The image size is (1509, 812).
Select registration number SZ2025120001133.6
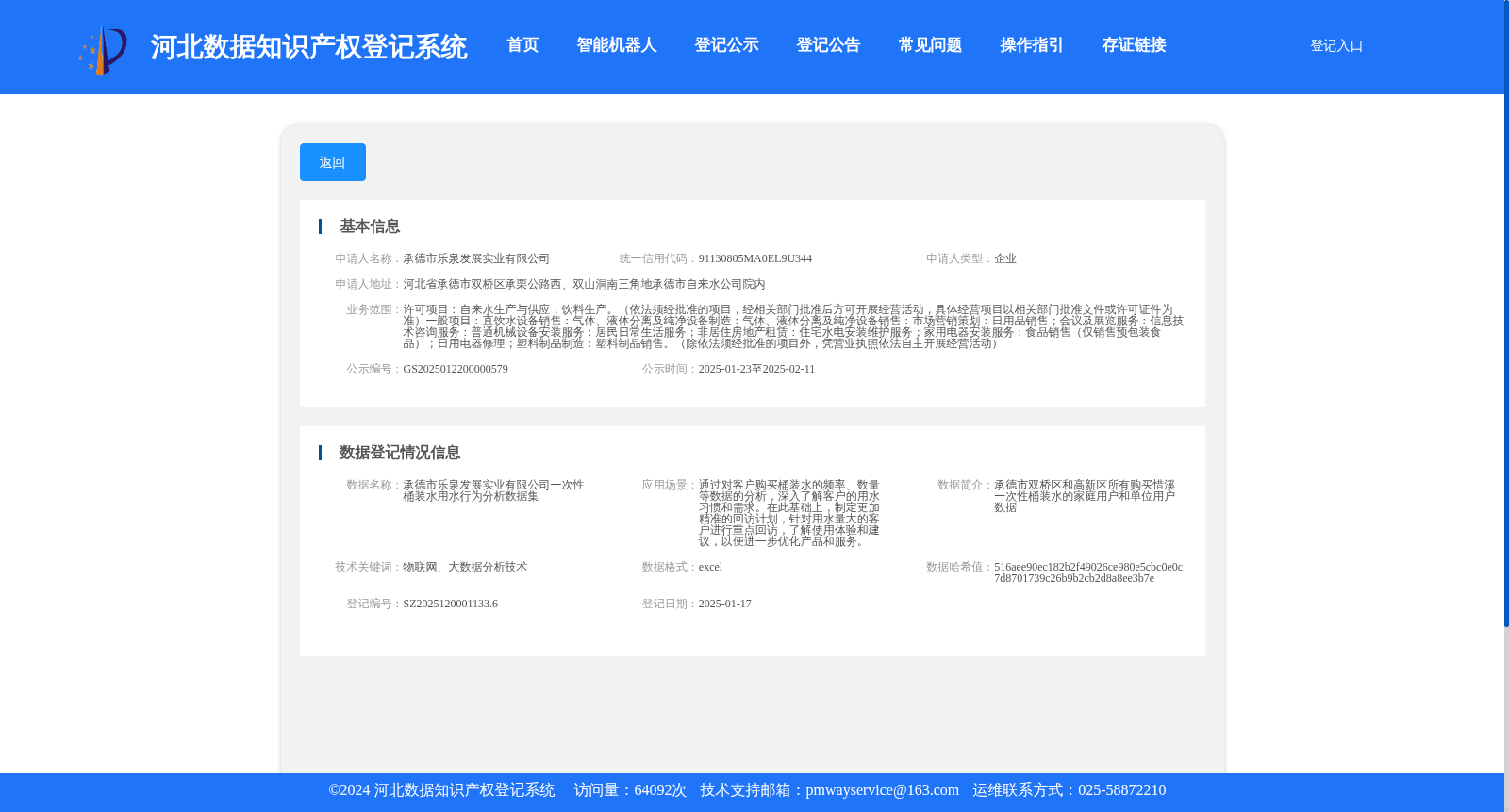[451, 604]
